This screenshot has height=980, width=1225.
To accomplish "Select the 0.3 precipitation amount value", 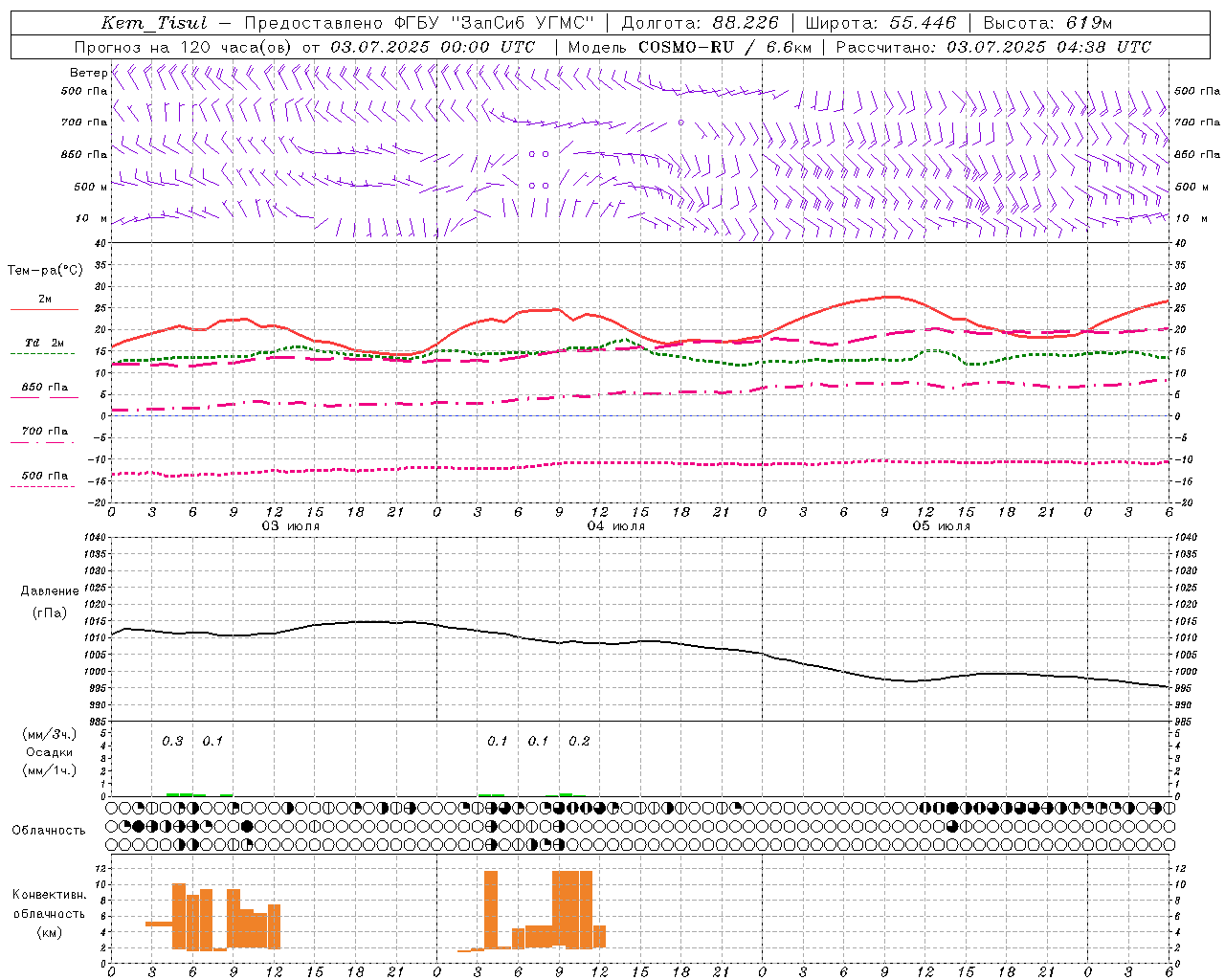I will [172, 741].
